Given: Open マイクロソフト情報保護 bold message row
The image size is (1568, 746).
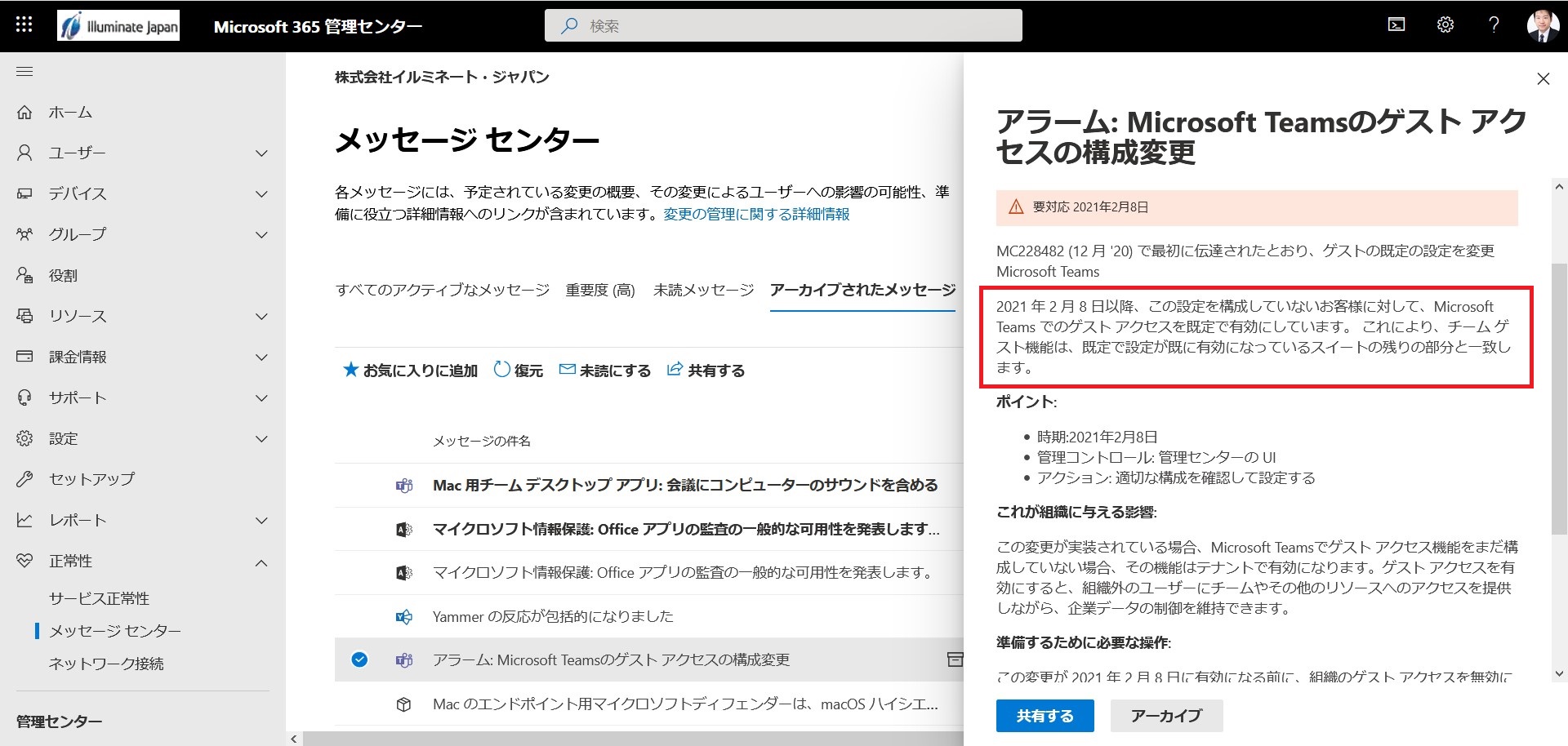Looking at the screenshot, I should click(686, 529).
